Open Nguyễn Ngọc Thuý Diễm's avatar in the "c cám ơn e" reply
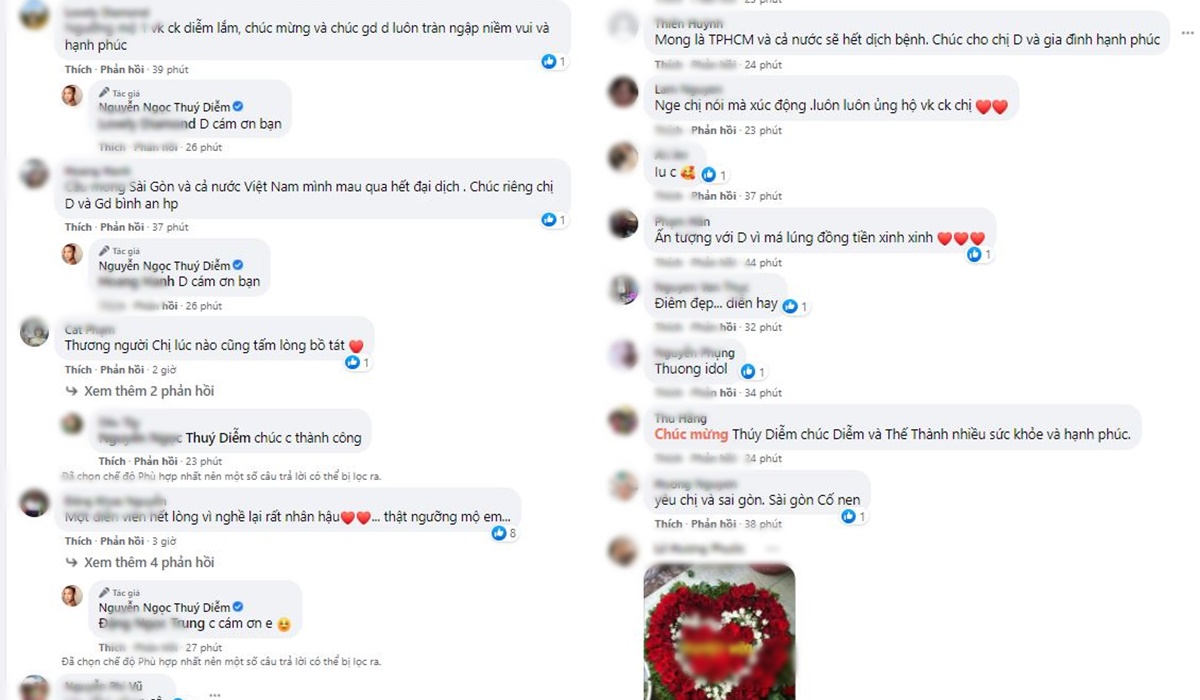1200x700 pixels. (x=72, y=596)
